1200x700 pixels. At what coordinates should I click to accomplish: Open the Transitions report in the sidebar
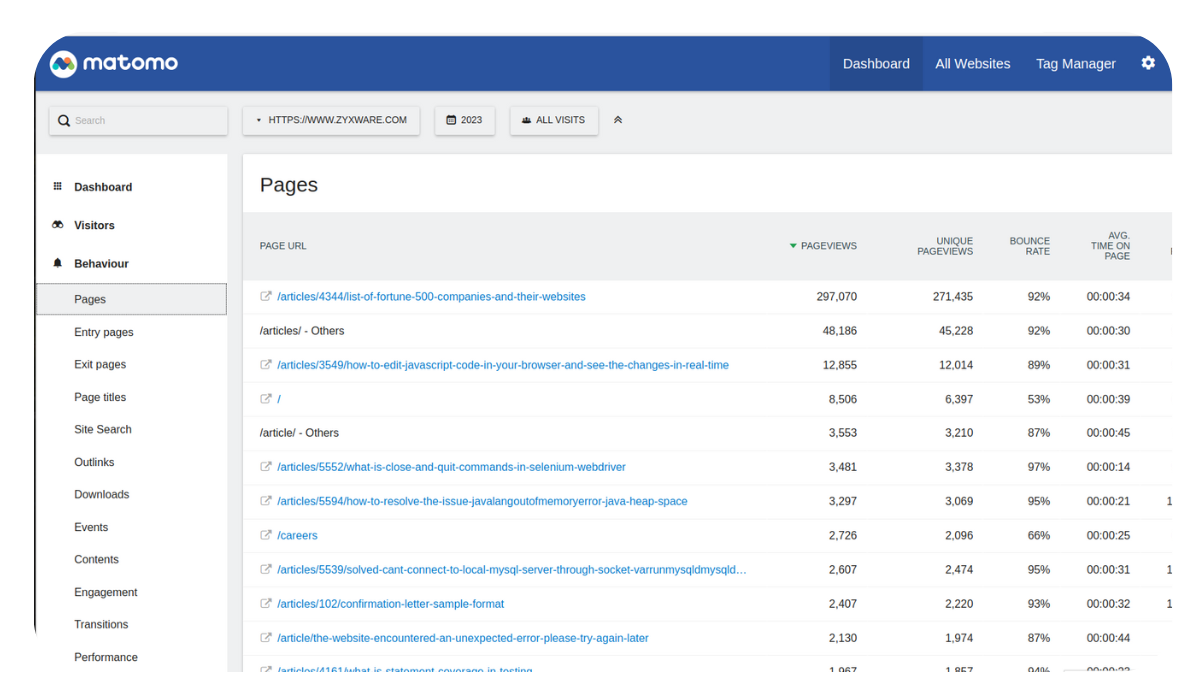coord(101,624)
